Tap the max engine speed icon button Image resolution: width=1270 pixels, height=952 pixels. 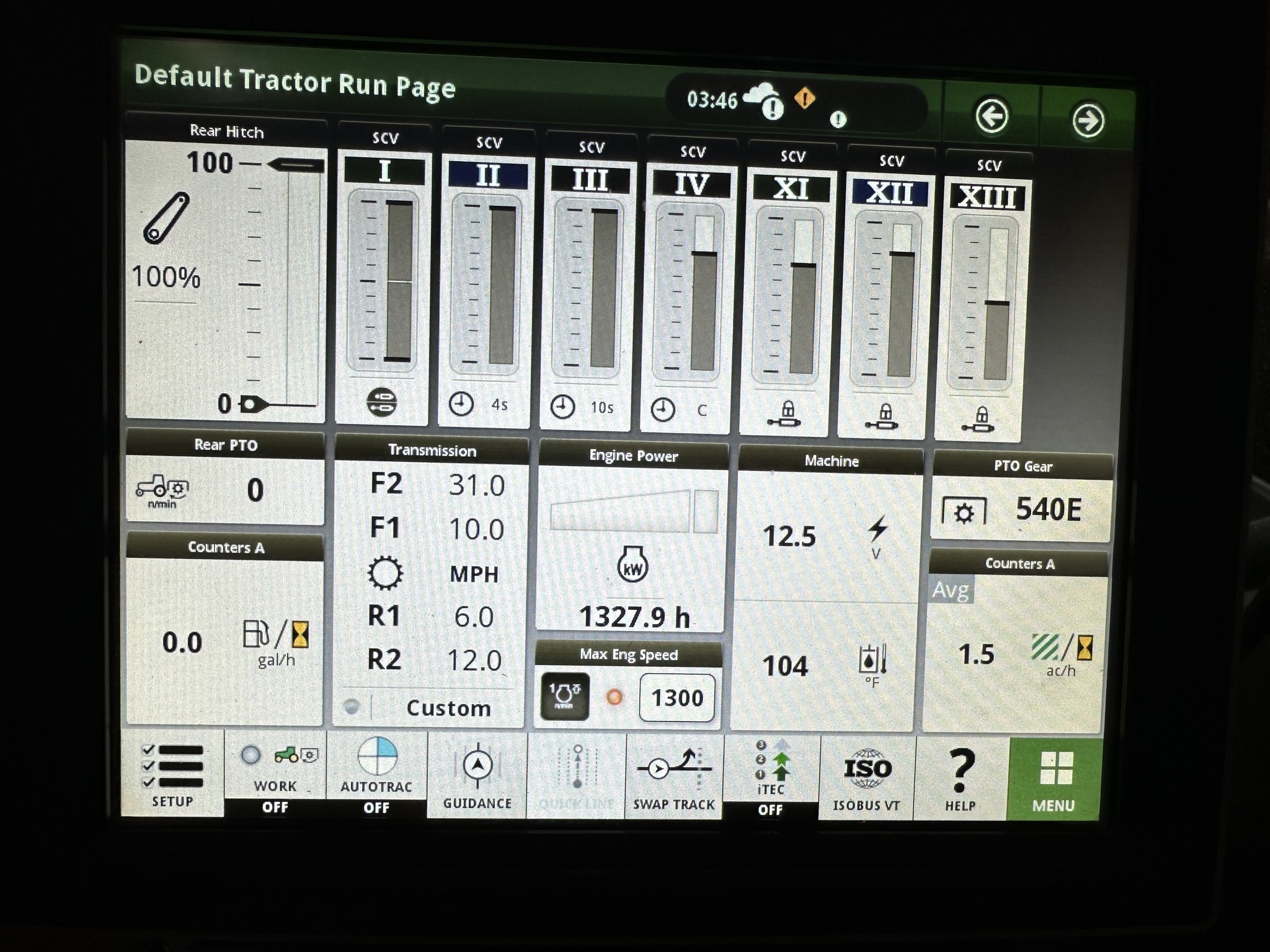[x=565, y=696]
